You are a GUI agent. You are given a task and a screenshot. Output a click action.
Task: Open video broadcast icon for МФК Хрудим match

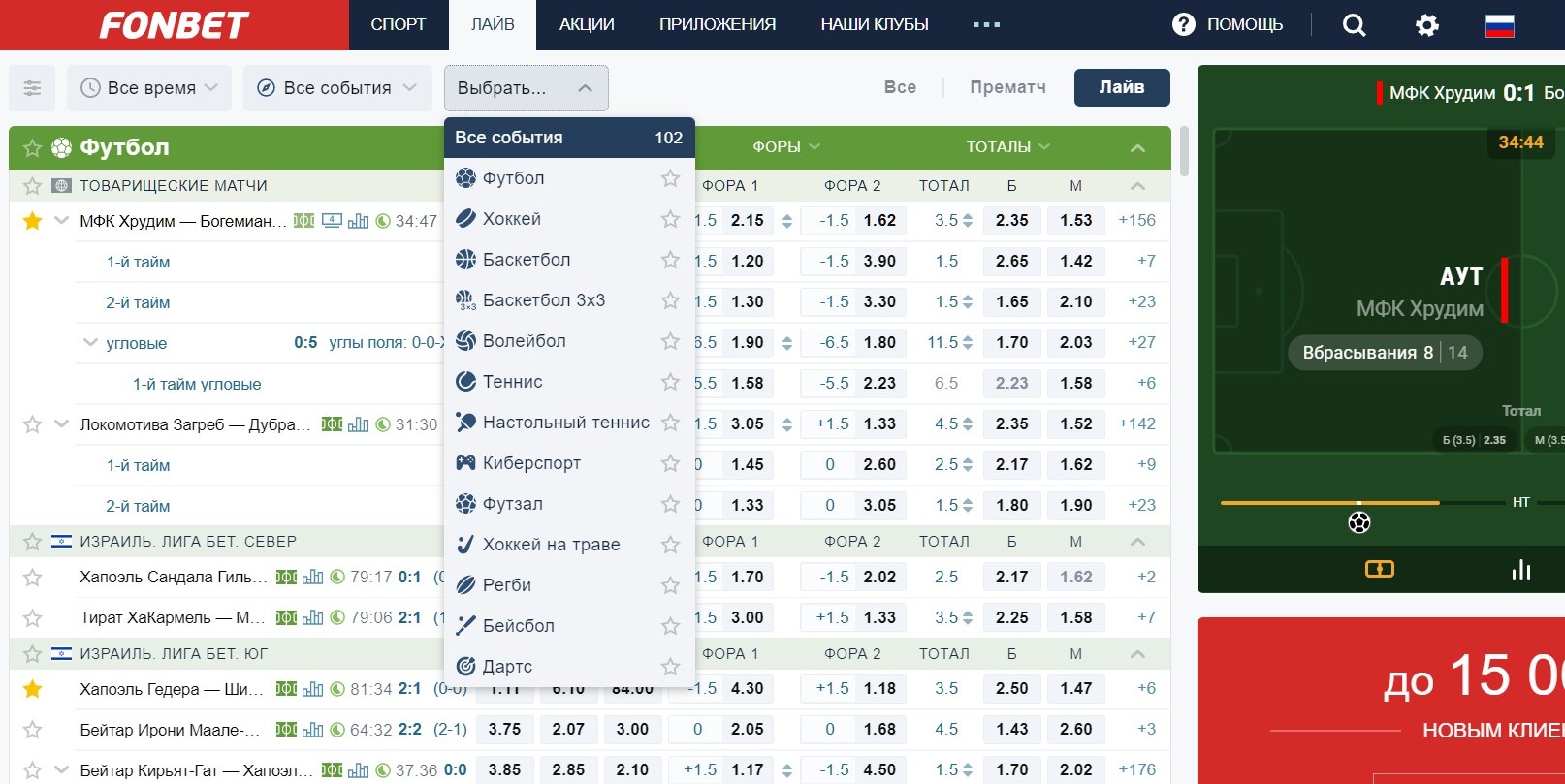[332, 221]
